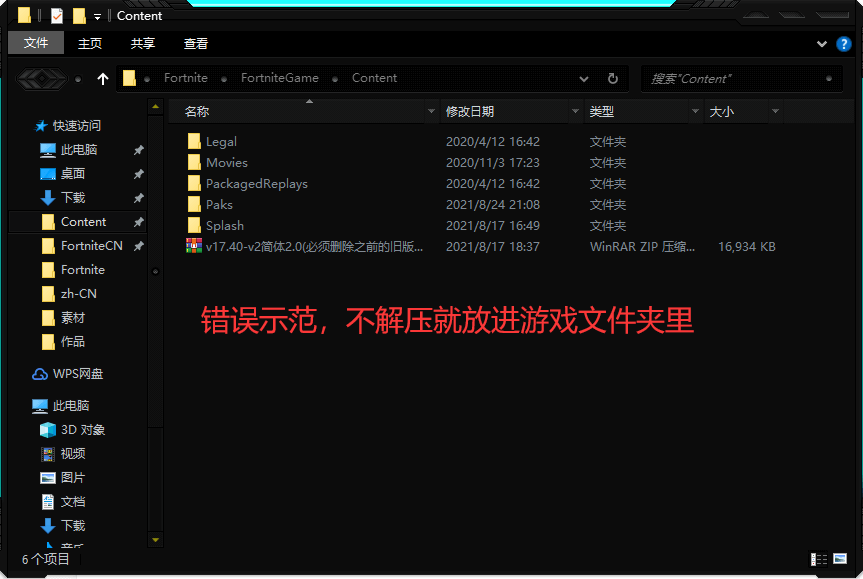863x579 pixels.
Task: Open zh-CN folder in sidebar
Action: (x=79, y=294)
